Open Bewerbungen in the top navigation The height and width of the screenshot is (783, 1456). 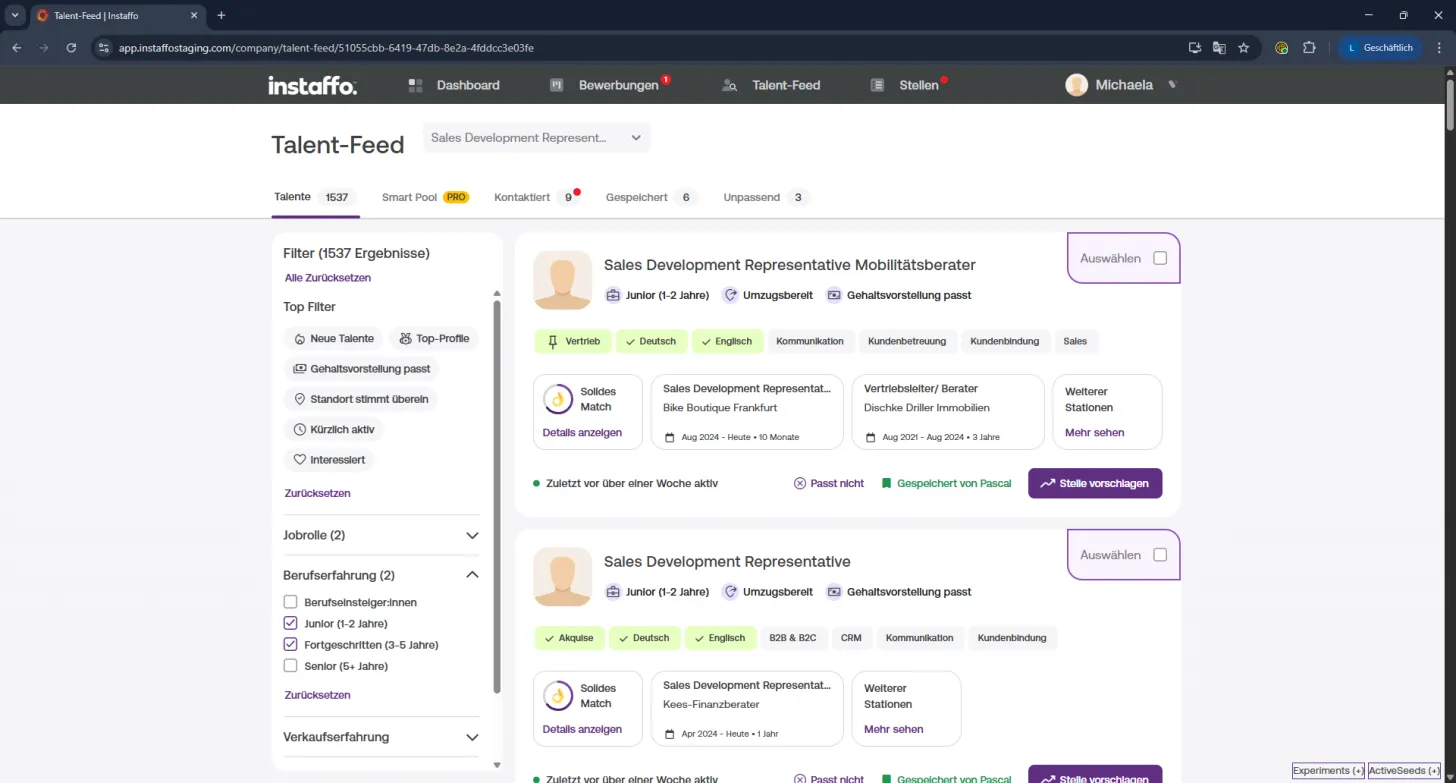pos(608,85)
